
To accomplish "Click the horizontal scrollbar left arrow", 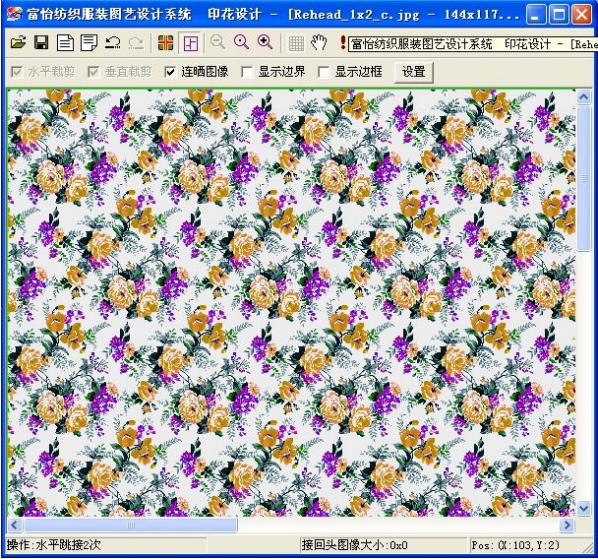I will (x=14, y=525).
